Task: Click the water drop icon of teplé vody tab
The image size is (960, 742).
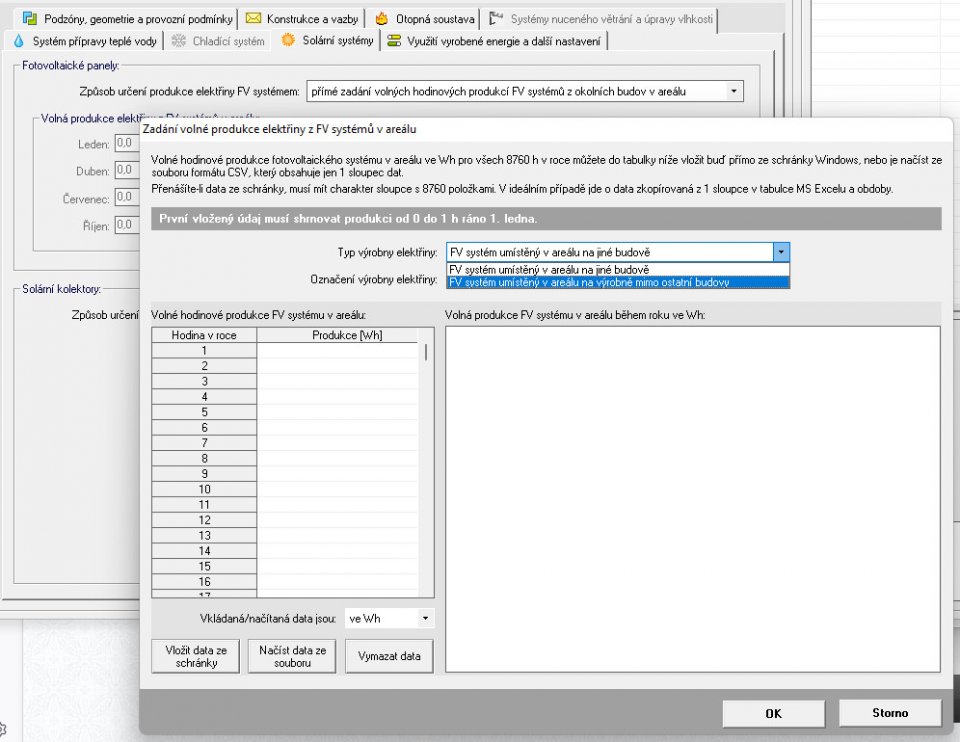Action: tap(18, 41)
